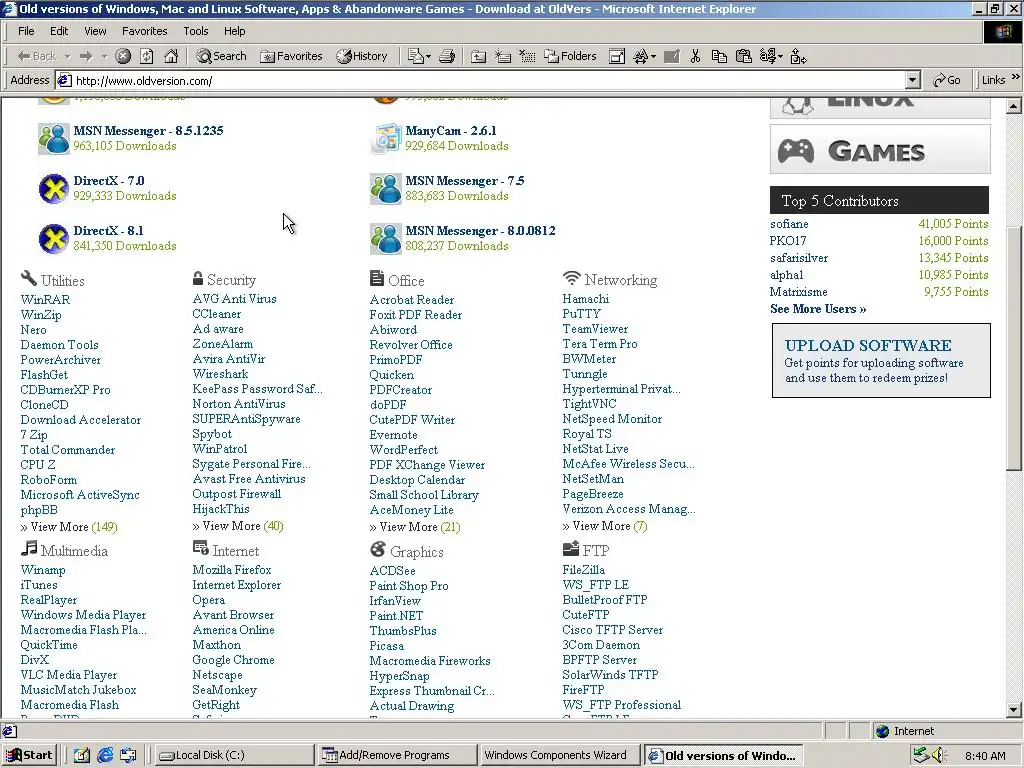Switch to Local Disk (C:) taskbar window
The width and height of the screenshot is (1024, 768).
(234, 755)
